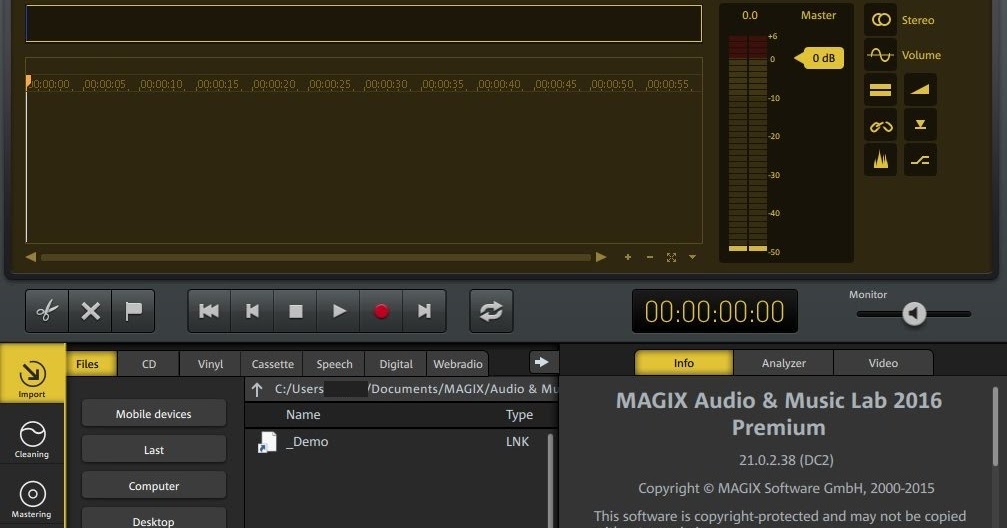Click the Last button
Screen dimensions: 1007x528
153,450
